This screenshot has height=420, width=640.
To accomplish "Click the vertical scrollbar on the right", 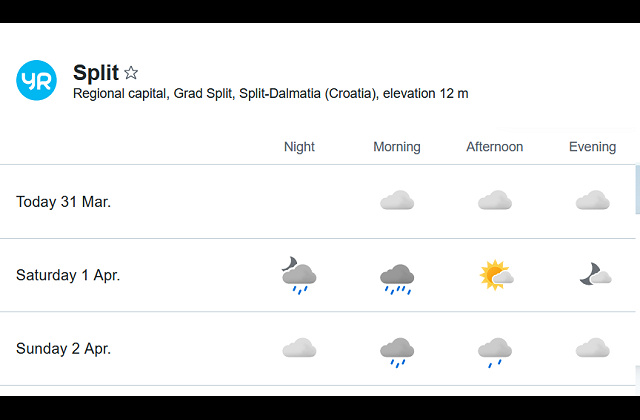I will coord(637,190).
